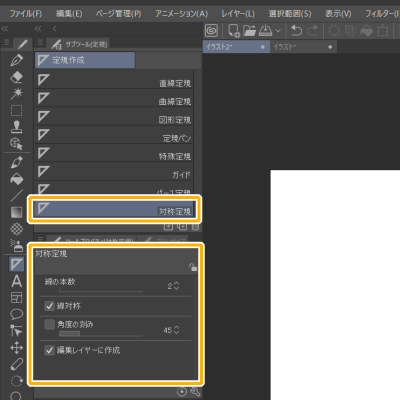Select the Fill bucket tool in palette
Screen dimensions: 400x400
click(17, 179)
